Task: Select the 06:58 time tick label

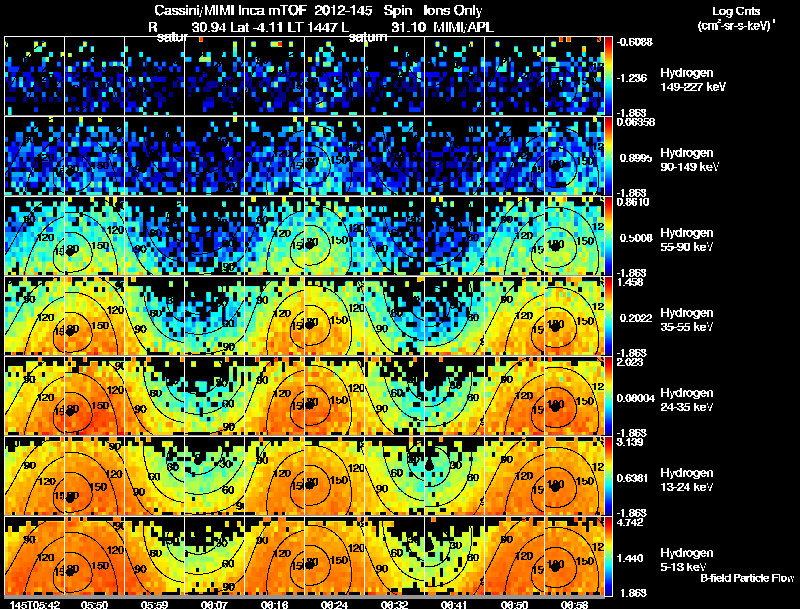Action: pos(574,604)
